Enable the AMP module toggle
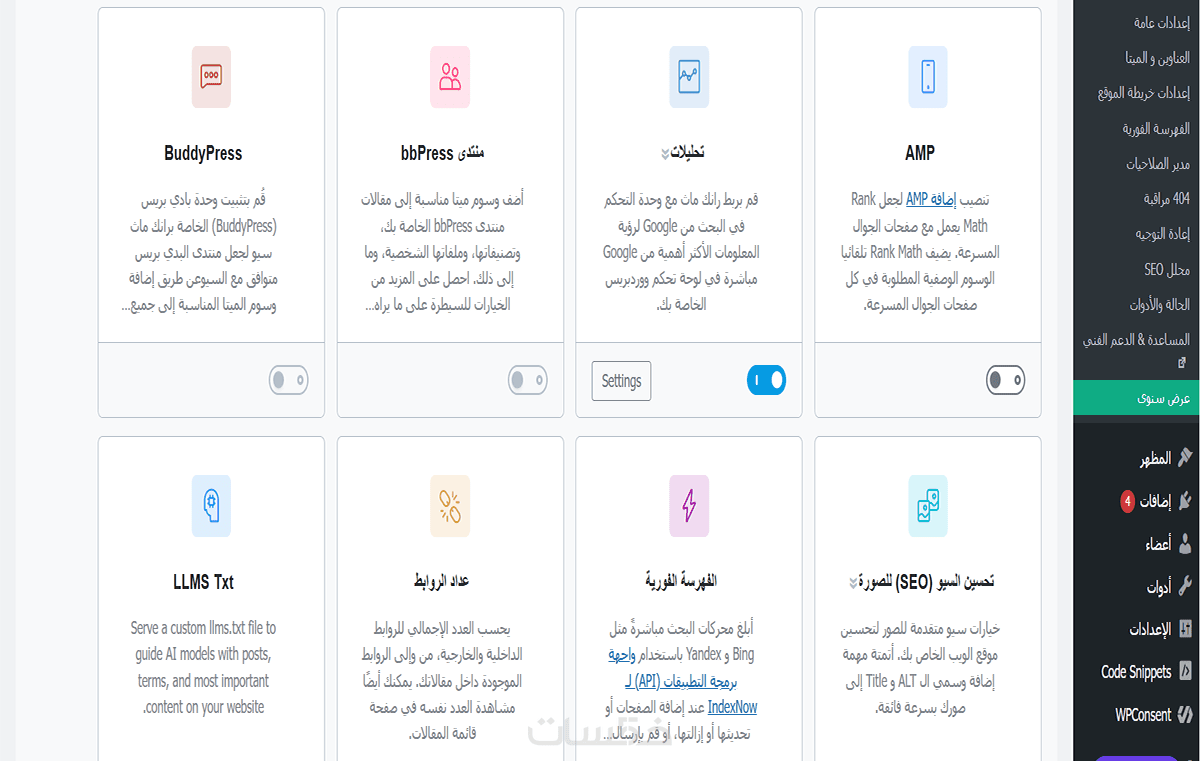 click(x=1005, y=380)
